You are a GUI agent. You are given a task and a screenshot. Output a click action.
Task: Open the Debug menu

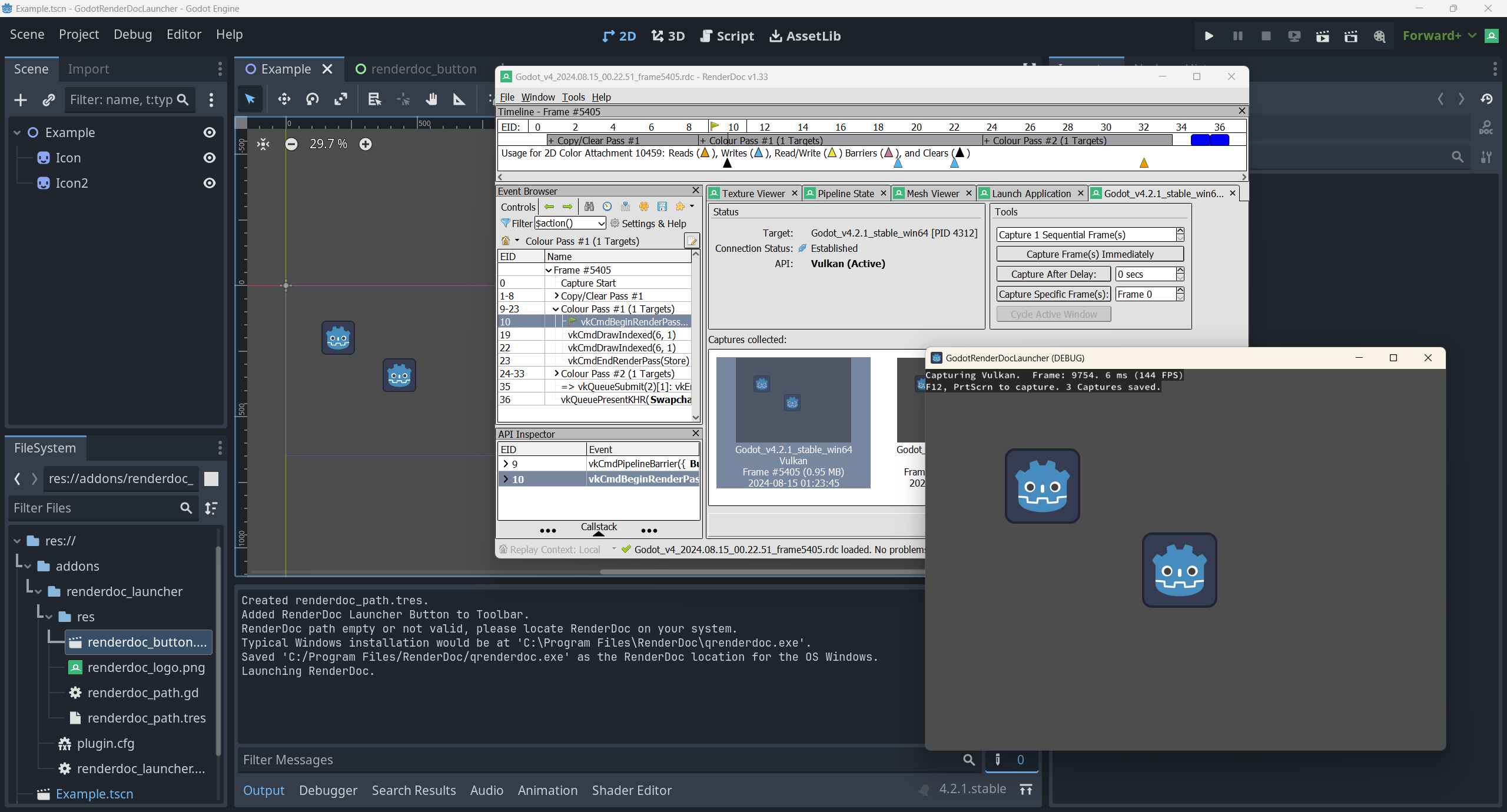(x=132, y=35)
